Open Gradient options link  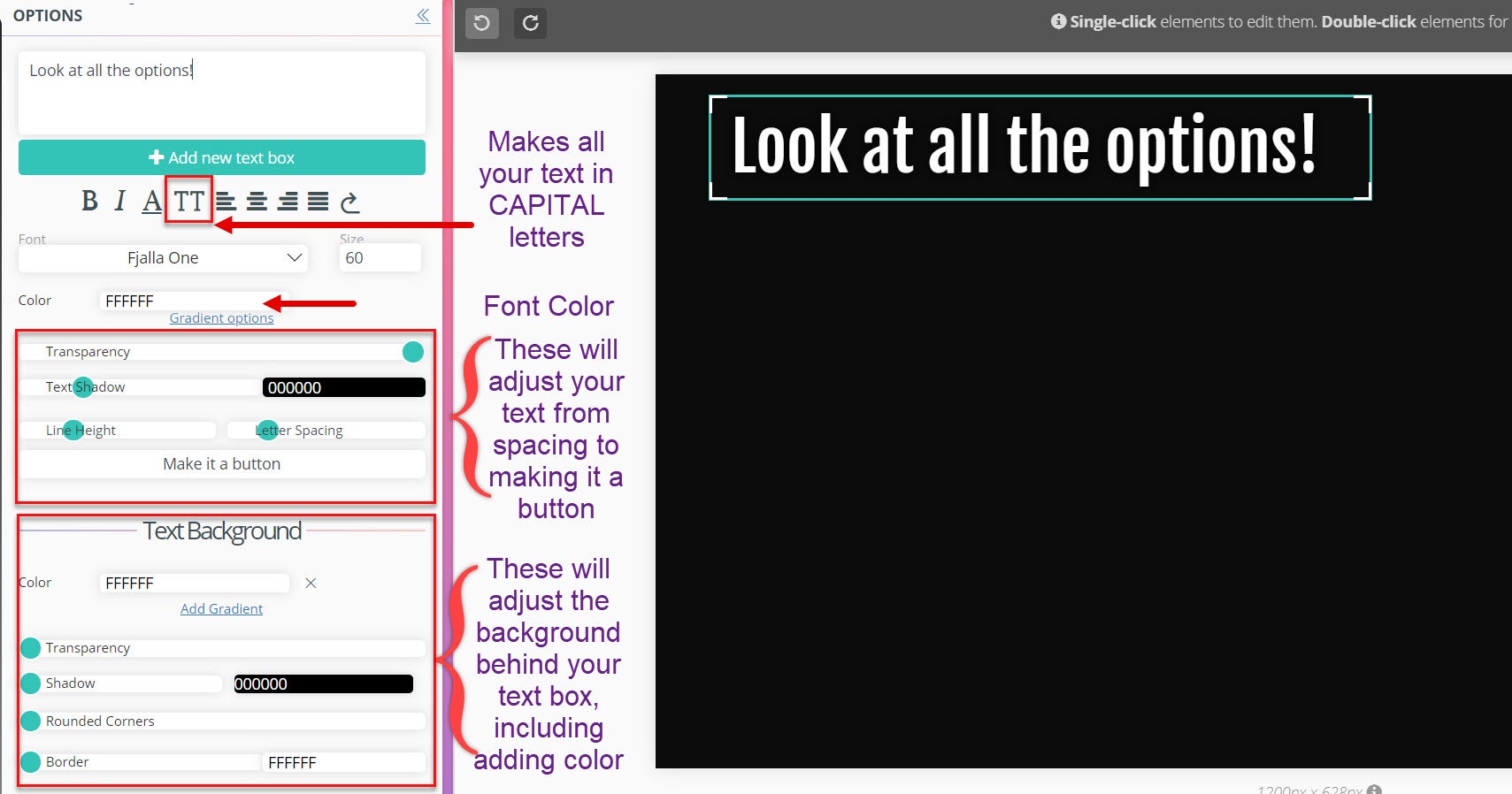(x=221, y=318)
